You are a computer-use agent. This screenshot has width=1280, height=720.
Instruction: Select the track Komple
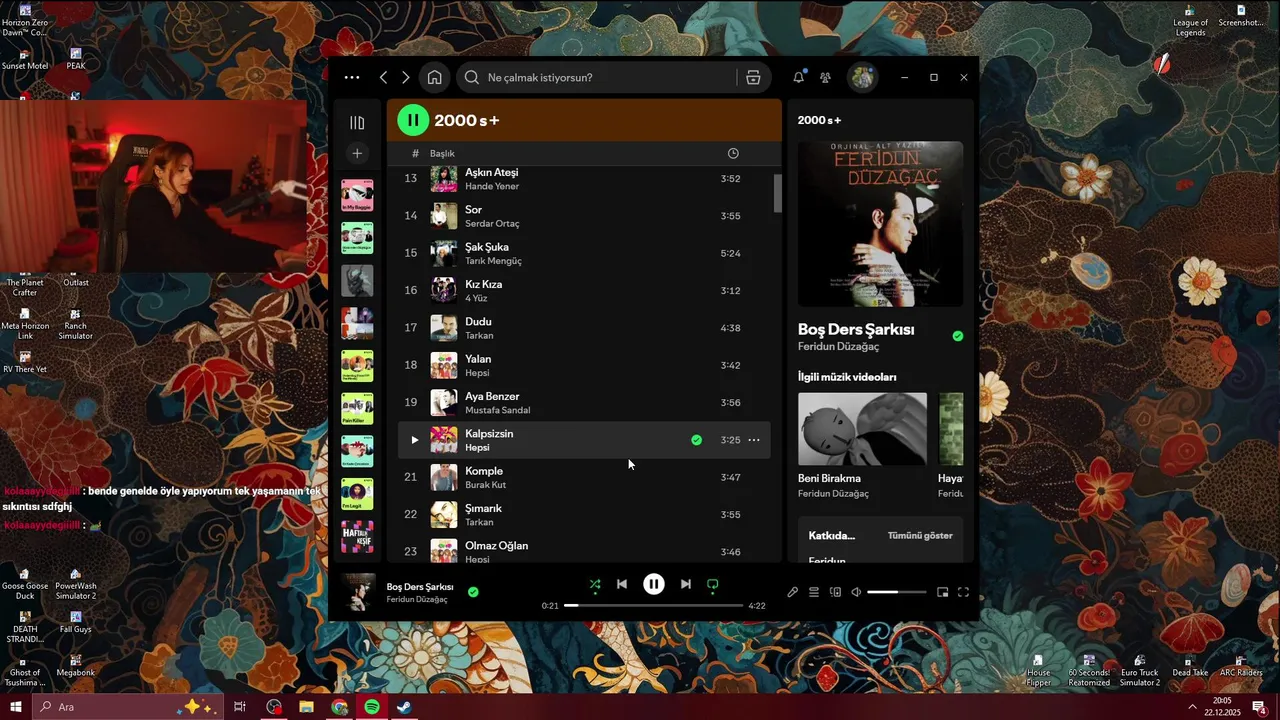(x=484, y=471)
